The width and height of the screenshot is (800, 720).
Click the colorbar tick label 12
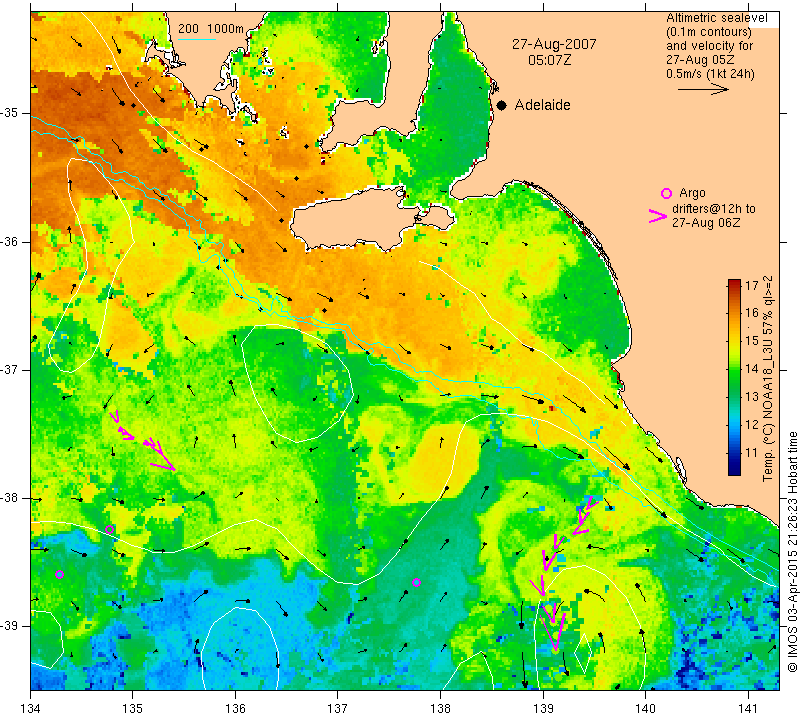click(x=752, y=424)
